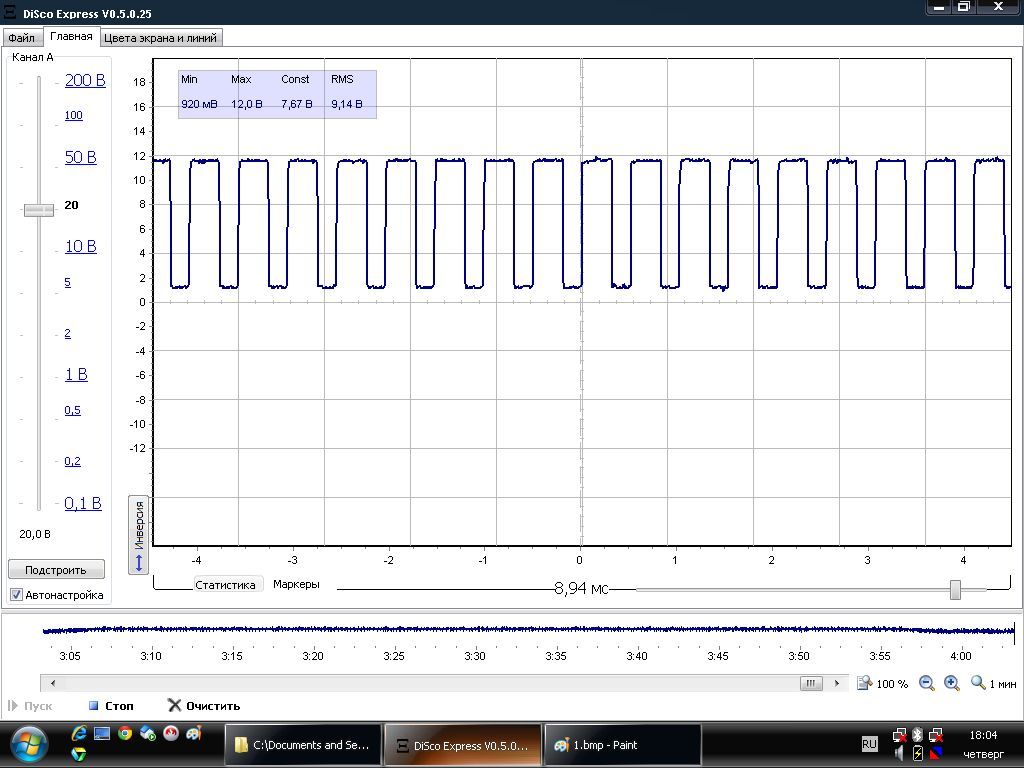Open the Цвета экрана и линий tab

tap(161, 38)
